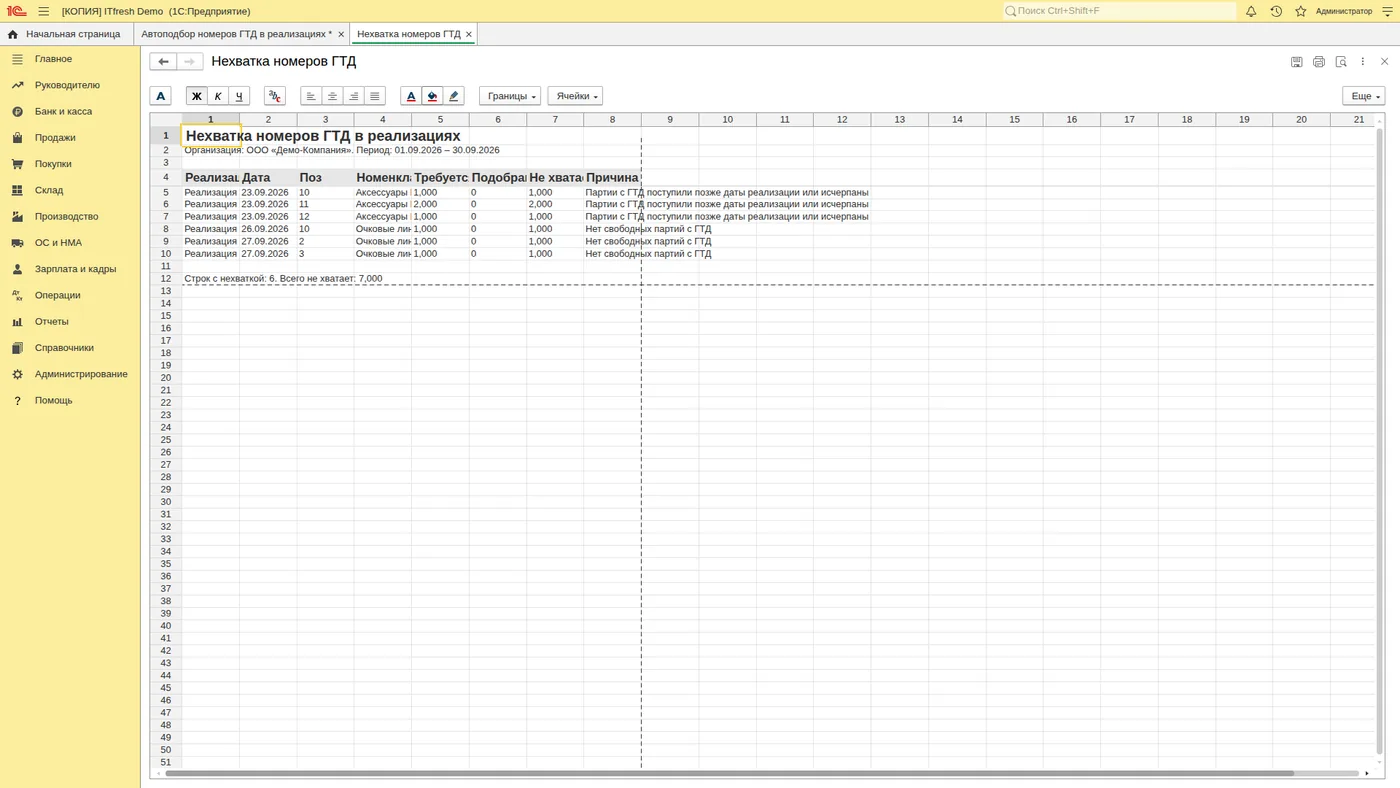The height and width of the screenshot is (788, 1400).
Task: Pick the cell fill color bucket
Action: [432, 96]
